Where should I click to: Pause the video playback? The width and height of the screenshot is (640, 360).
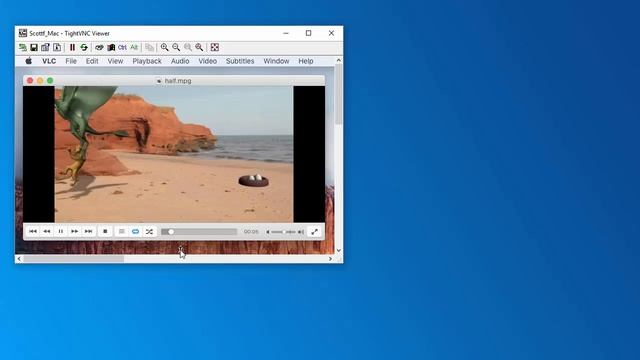(x=60, y=231)
